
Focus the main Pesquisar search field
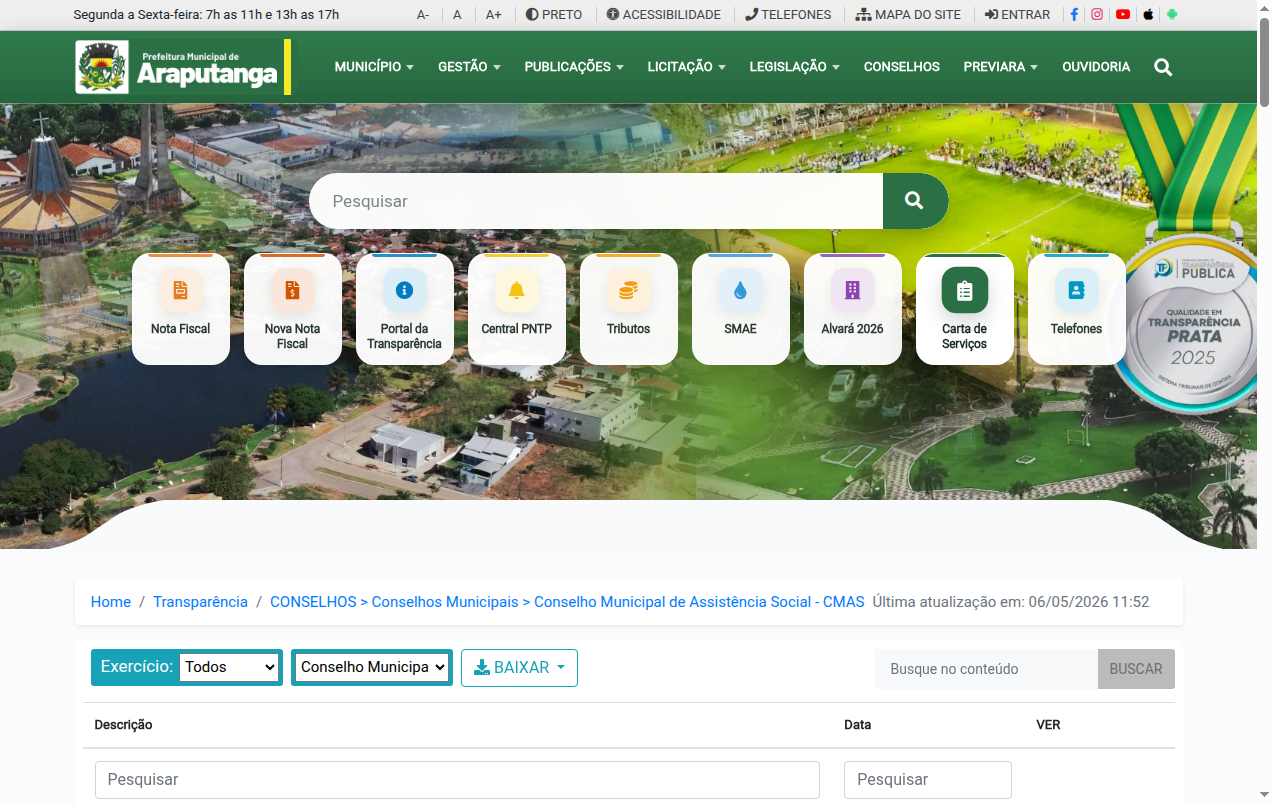tap(596, 201)
